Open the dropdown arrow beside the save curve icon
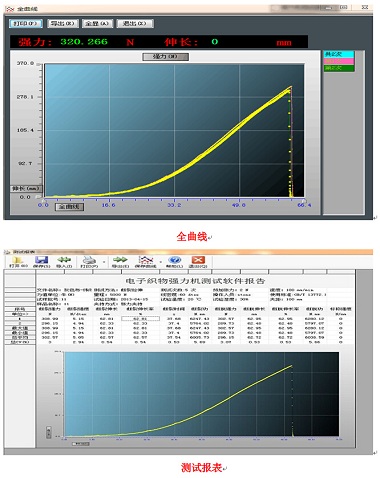This screenshot has width=380, height=478. point(161,262)
